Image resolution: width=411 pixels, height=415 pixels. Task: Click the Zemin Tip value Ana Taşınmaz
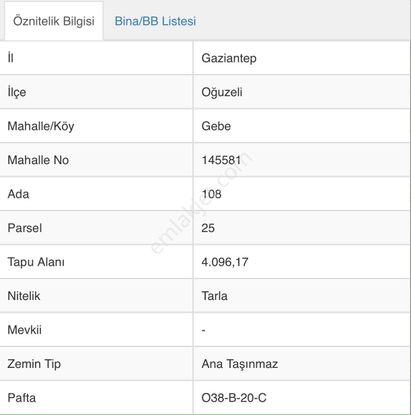(240, 364)
